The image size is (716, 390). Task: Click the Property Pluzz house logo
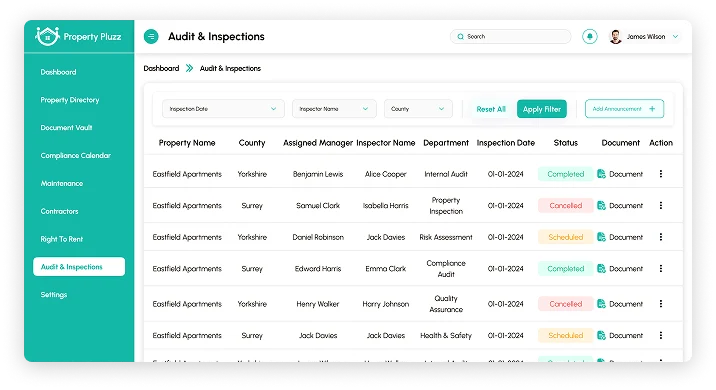click(47, 36)
